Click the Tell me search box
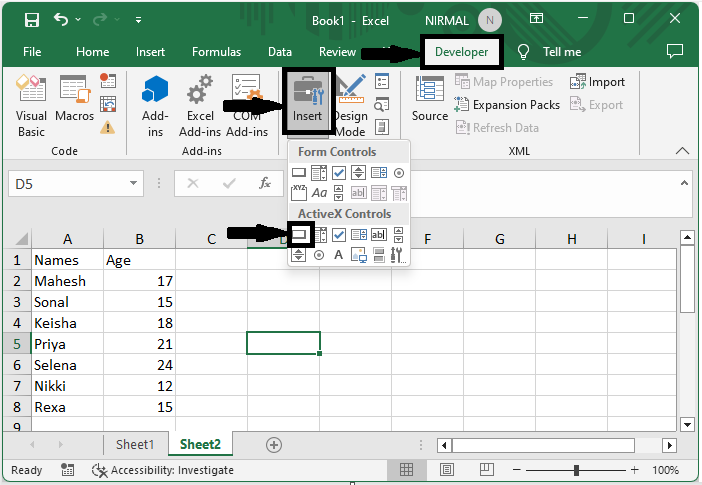 pos(549,52)
